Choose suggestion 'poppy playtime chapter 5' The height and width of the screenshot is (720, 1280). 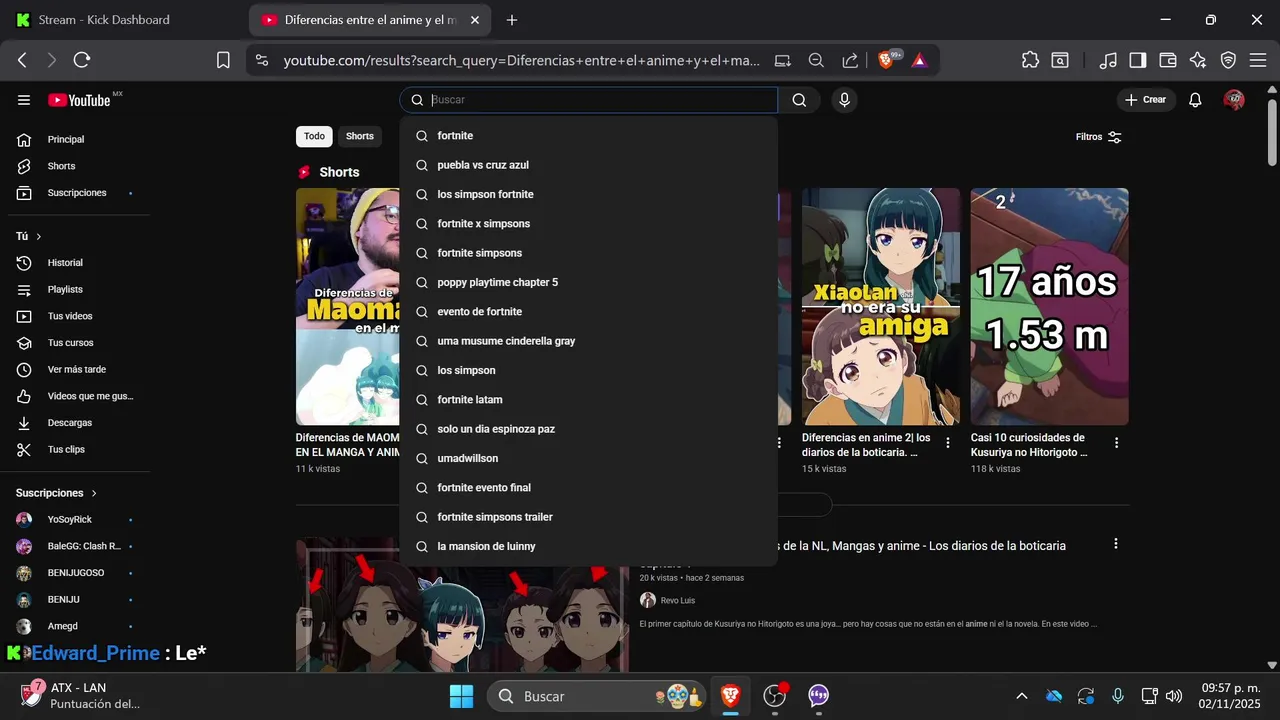[588, 282]
